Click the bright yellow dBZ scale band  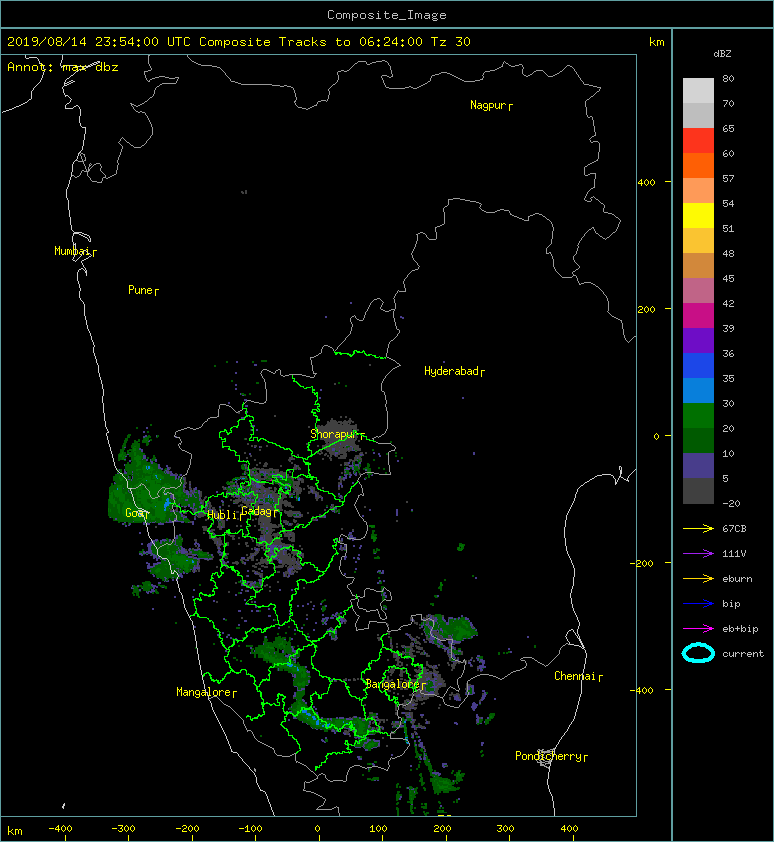[x=698, y=215]
